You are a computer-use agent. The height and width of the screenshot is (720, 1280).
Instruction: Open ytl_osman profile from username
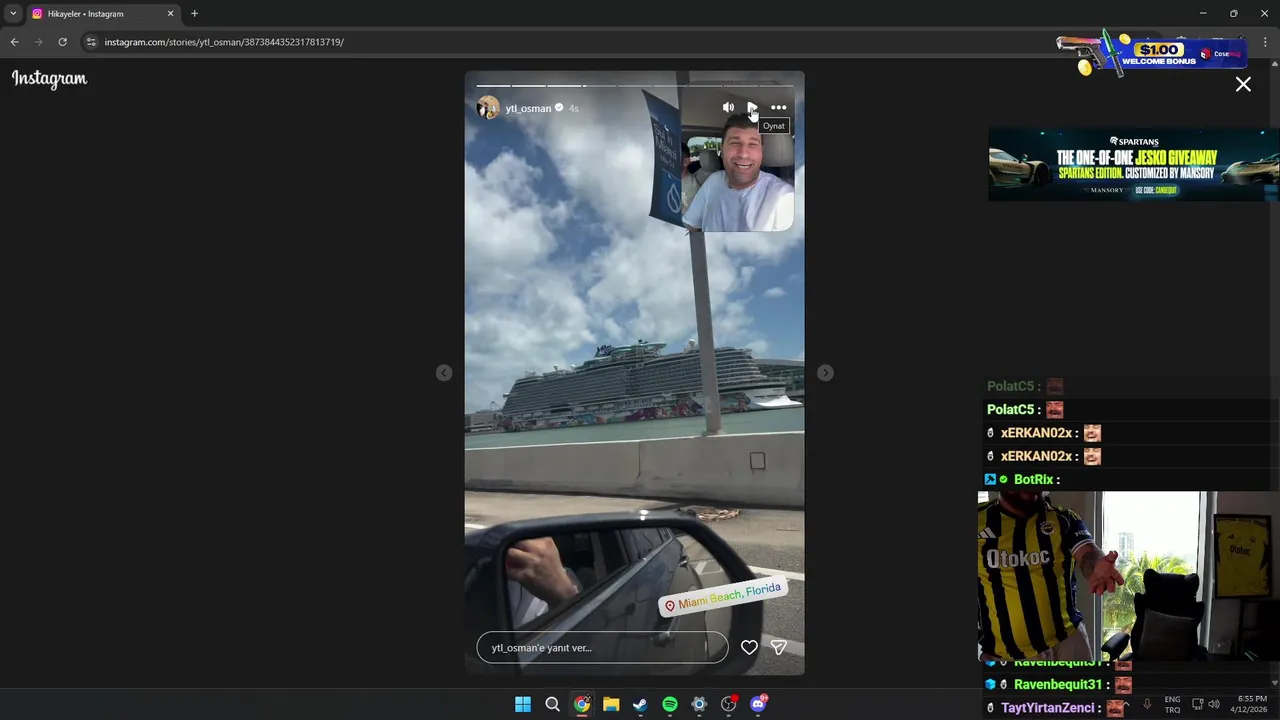[x=528, y=108]
